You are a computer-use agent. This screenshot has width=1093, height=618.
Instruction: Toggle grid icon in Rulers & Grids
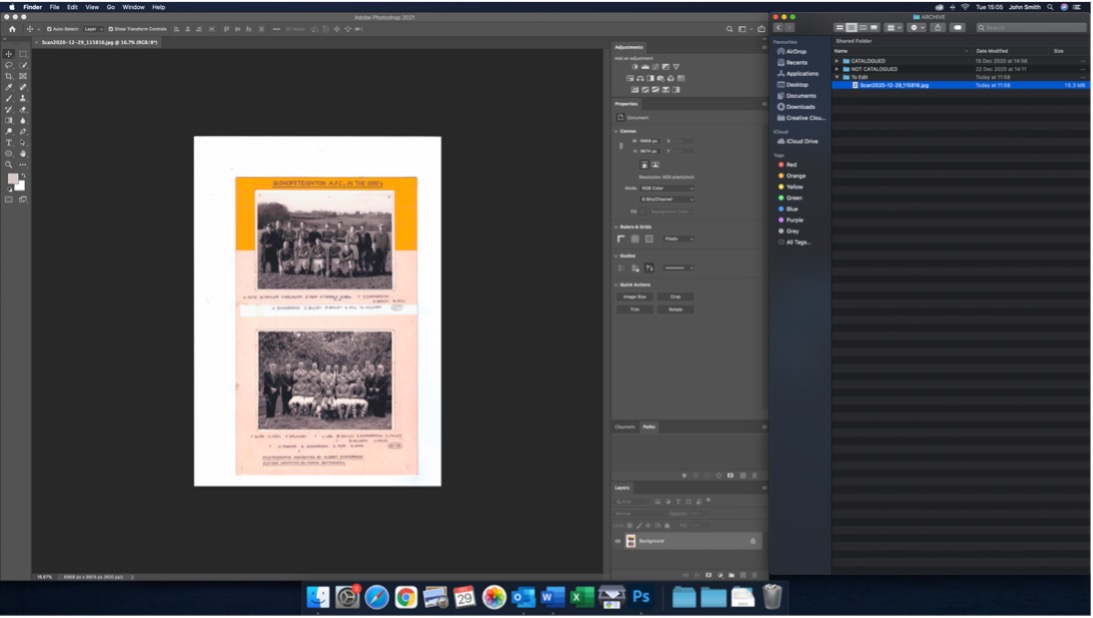point(635,239)
